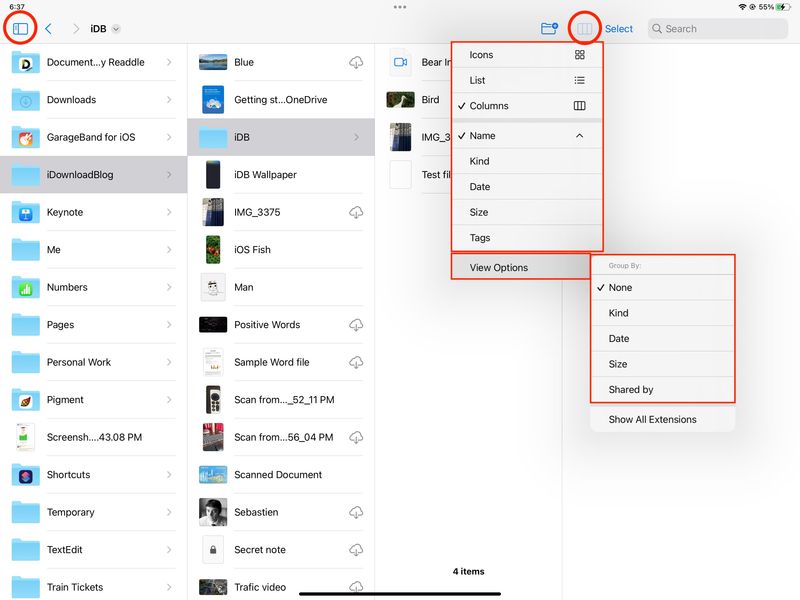This screenshot has width=800, height=600.
Task: Expand Numbers folder chevron
Action: (169, 287)
